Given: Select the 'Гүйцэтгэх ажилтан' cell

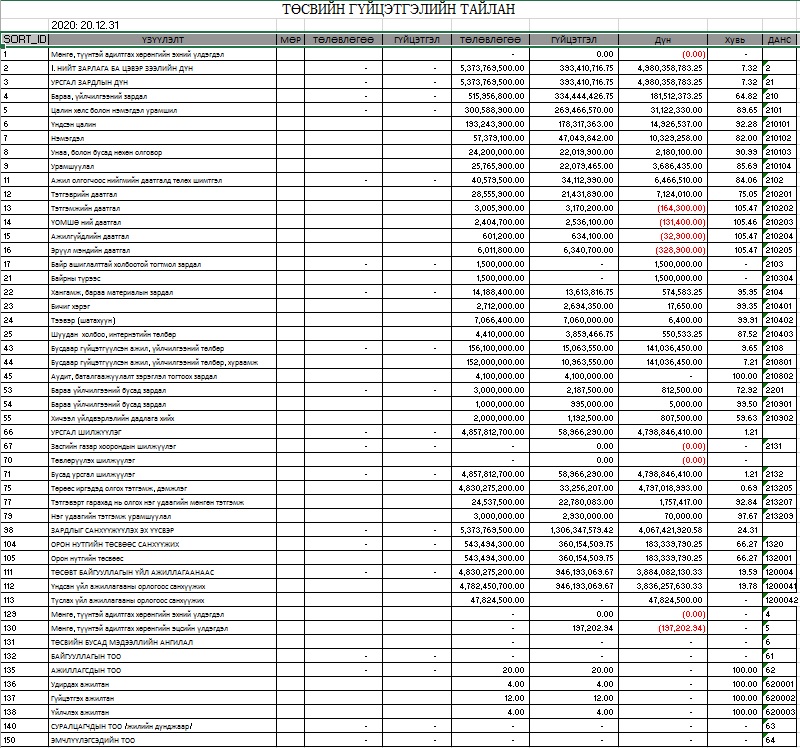Looking at the screenshot, I should click(82, 699).
